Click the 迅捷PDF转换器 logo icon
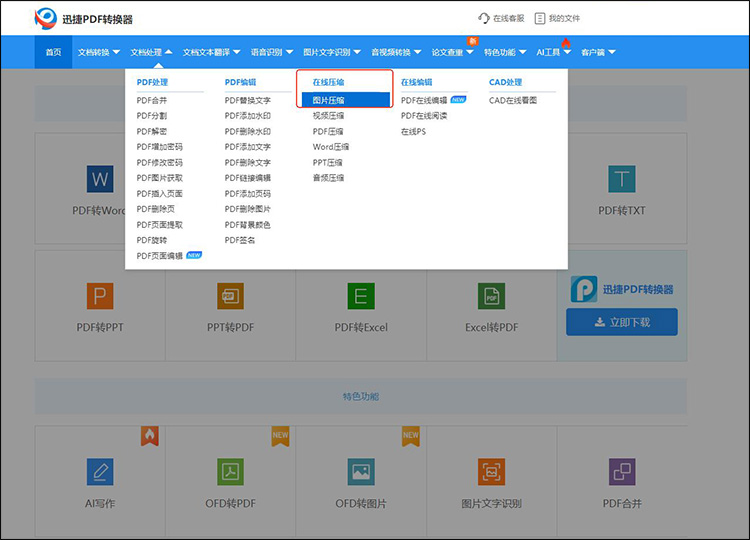750x540 pixels. pyautogui.click(x=46, y=19)
